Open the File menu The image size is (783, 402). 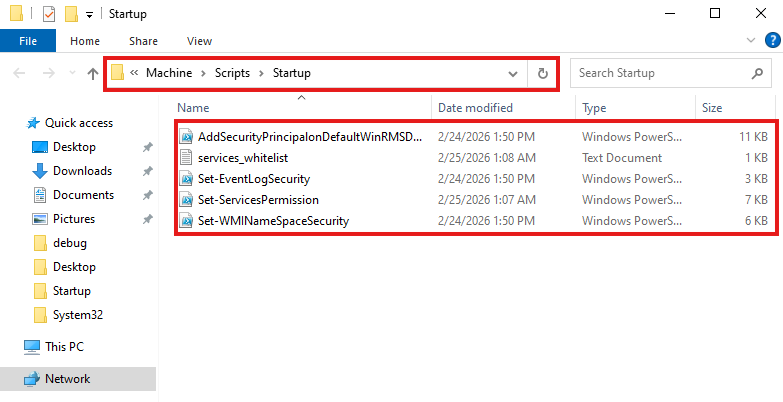coord(28,41)
